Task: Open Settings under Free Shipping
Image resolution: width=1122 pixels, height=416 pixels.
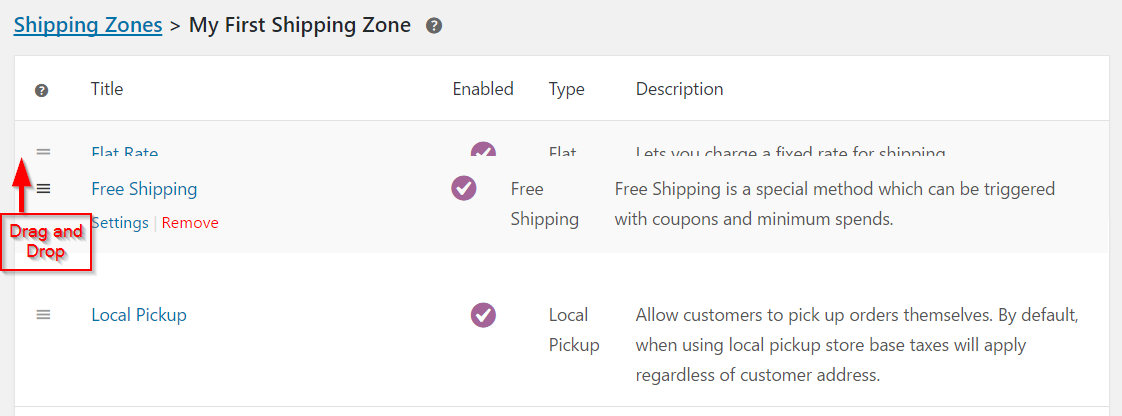Action: click(x=120, y=223)
